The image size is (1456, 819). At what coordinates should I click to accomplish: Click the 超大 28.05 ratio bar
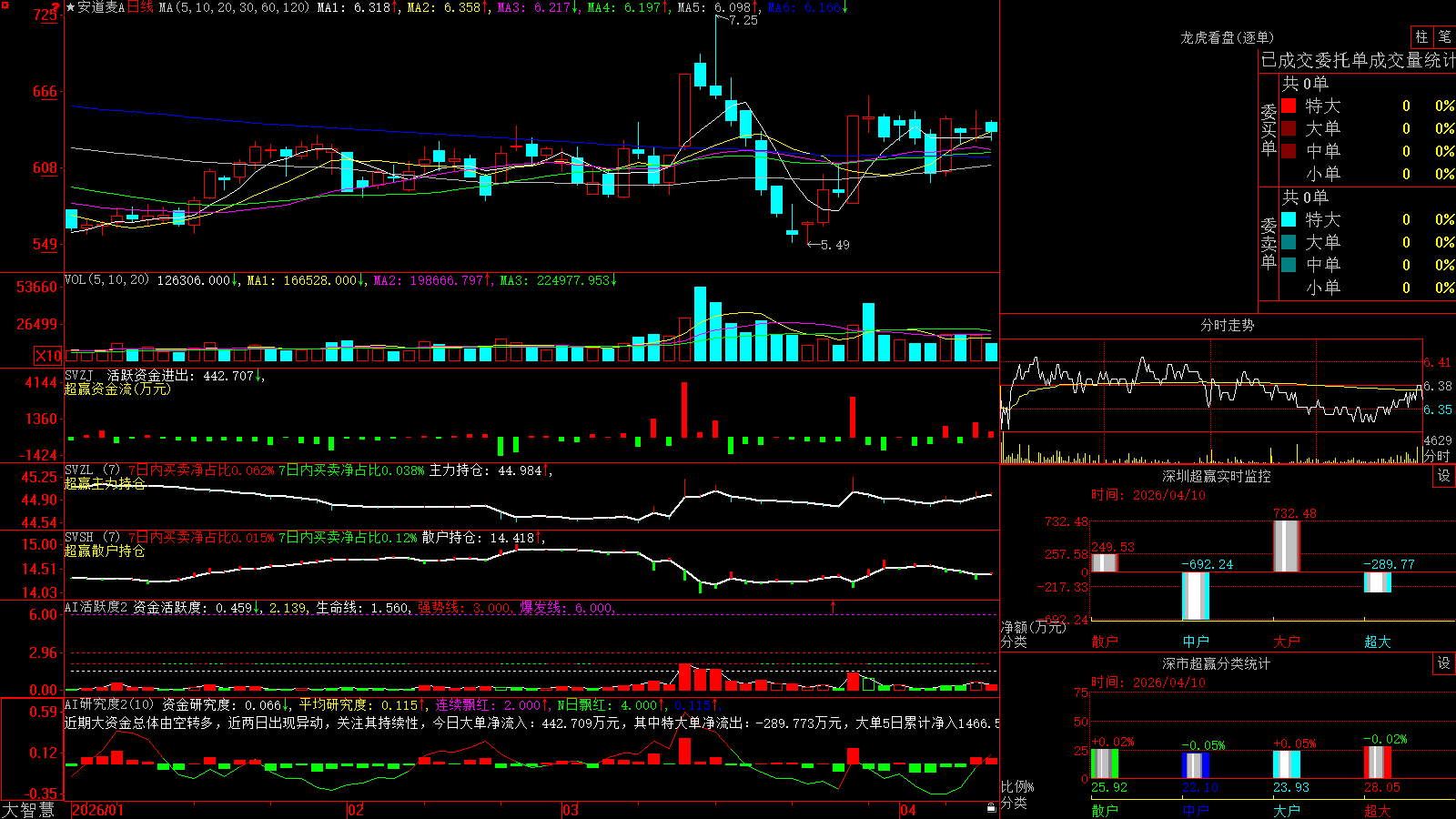1377,763
